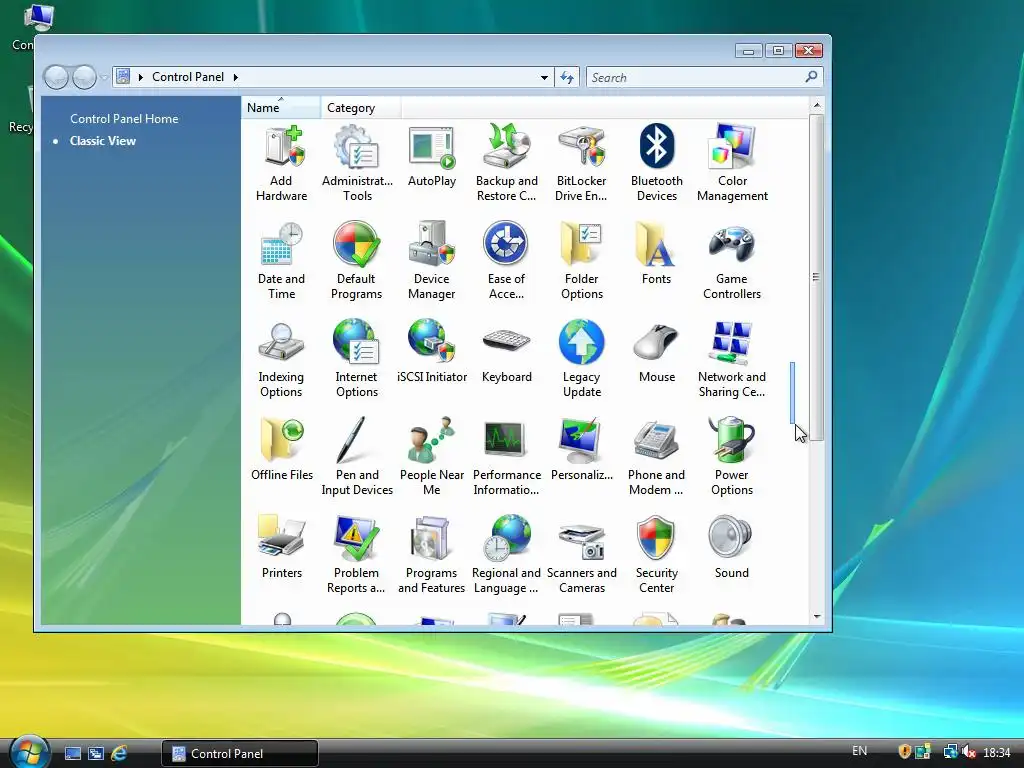Select Classic View in sidebar
Viewport: 1024px width, 768px height.
click(x=103, y=141)
